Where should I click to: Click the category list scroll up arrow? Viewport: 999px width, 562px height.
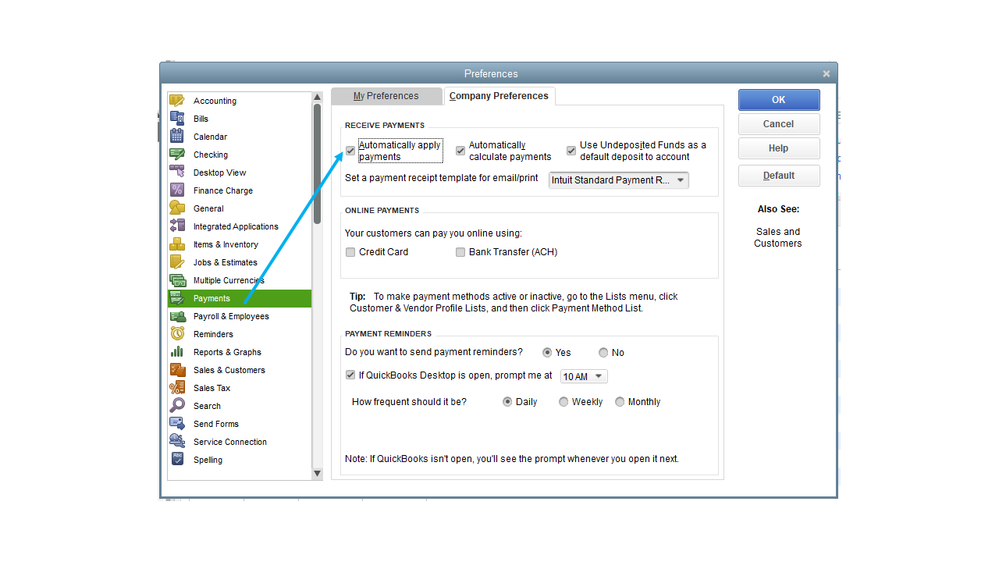click(317, 97)
